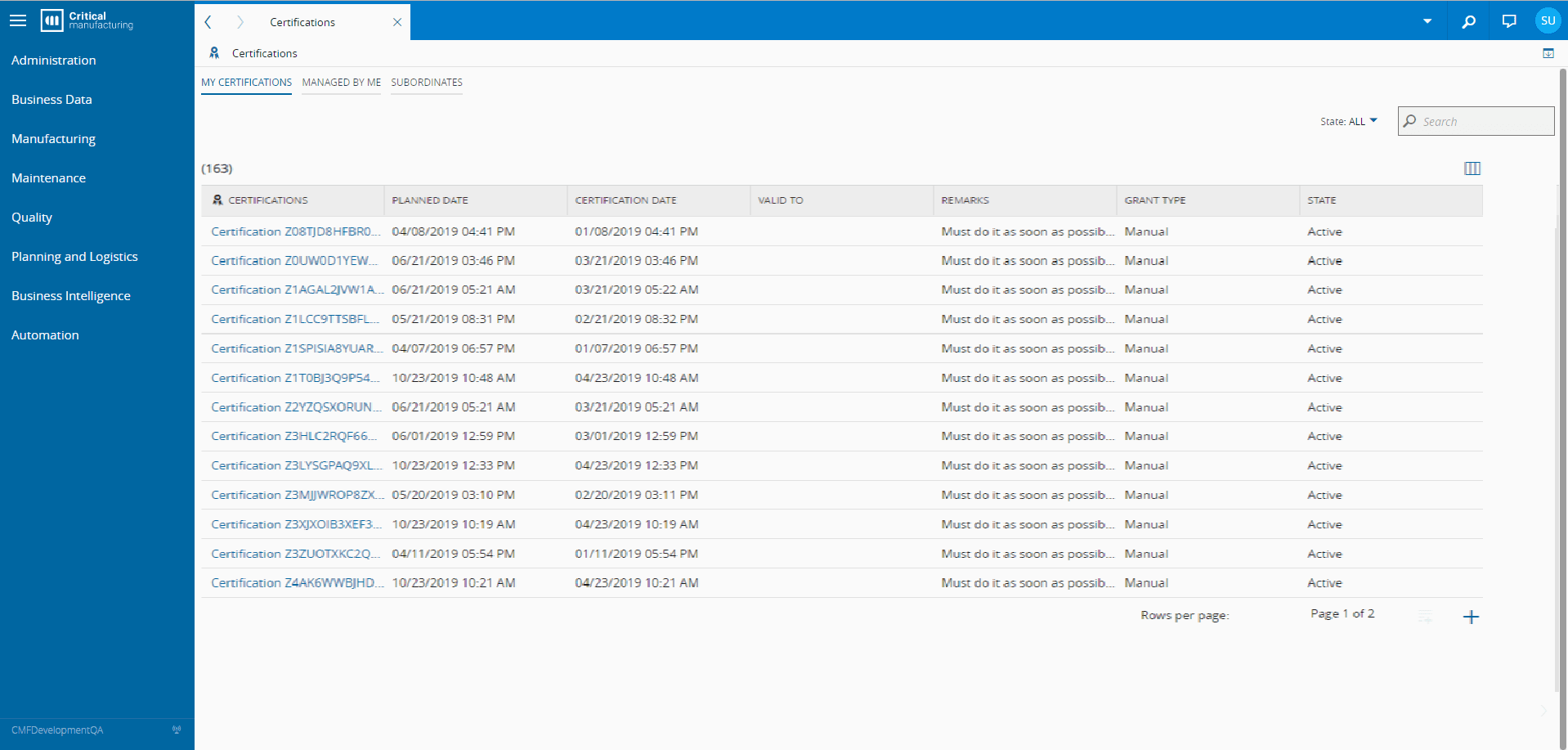Click the navigate back arrow
Screen dimensions: 1568x750
pos(208,22)
